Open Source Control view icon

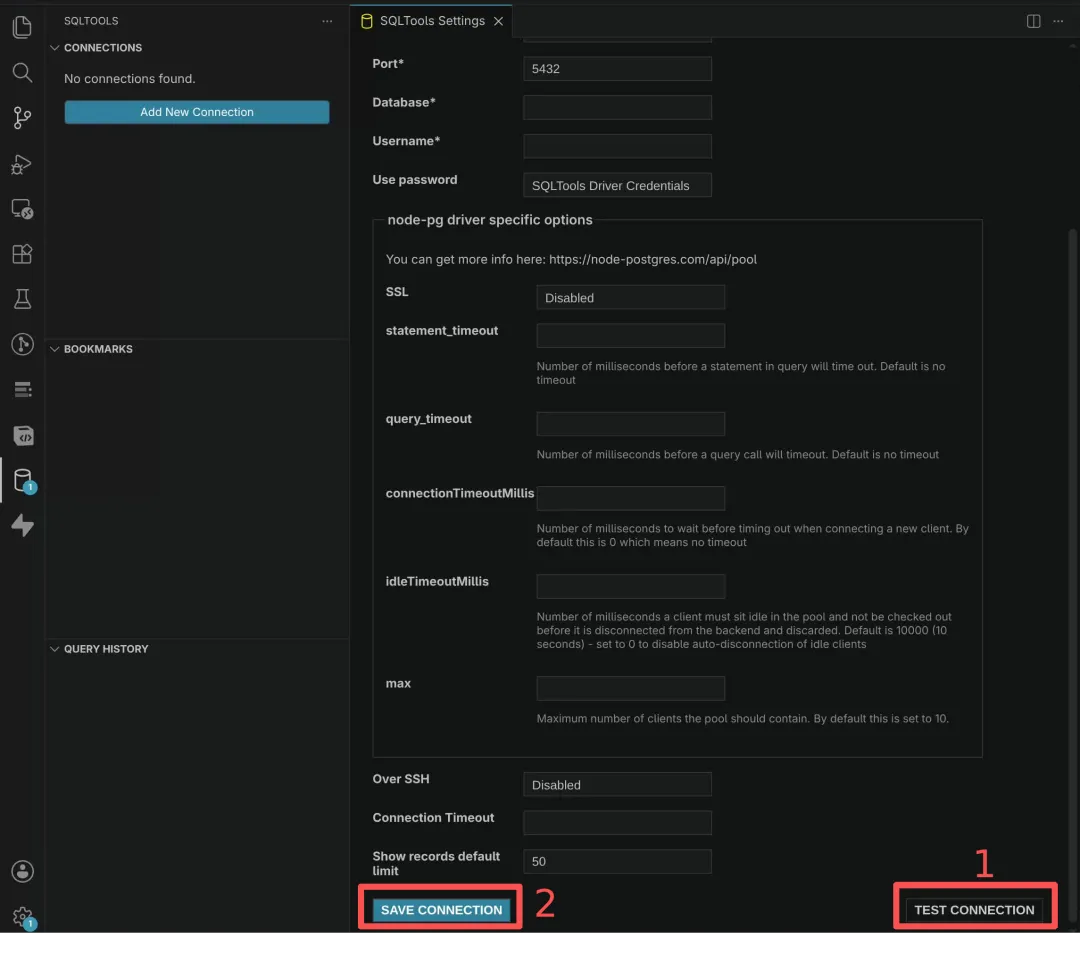(x=22, y=118)
